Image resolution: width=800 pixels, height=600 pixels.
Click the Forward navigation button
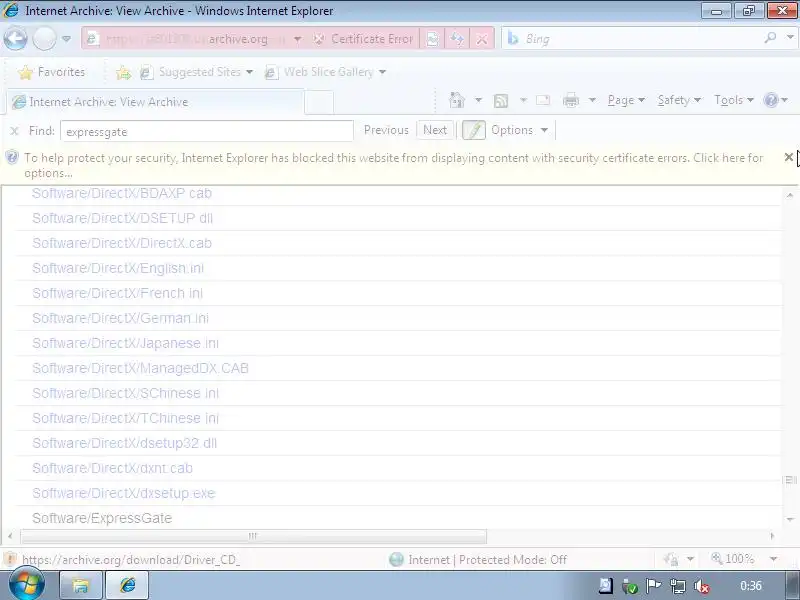(x=44, y=39)
